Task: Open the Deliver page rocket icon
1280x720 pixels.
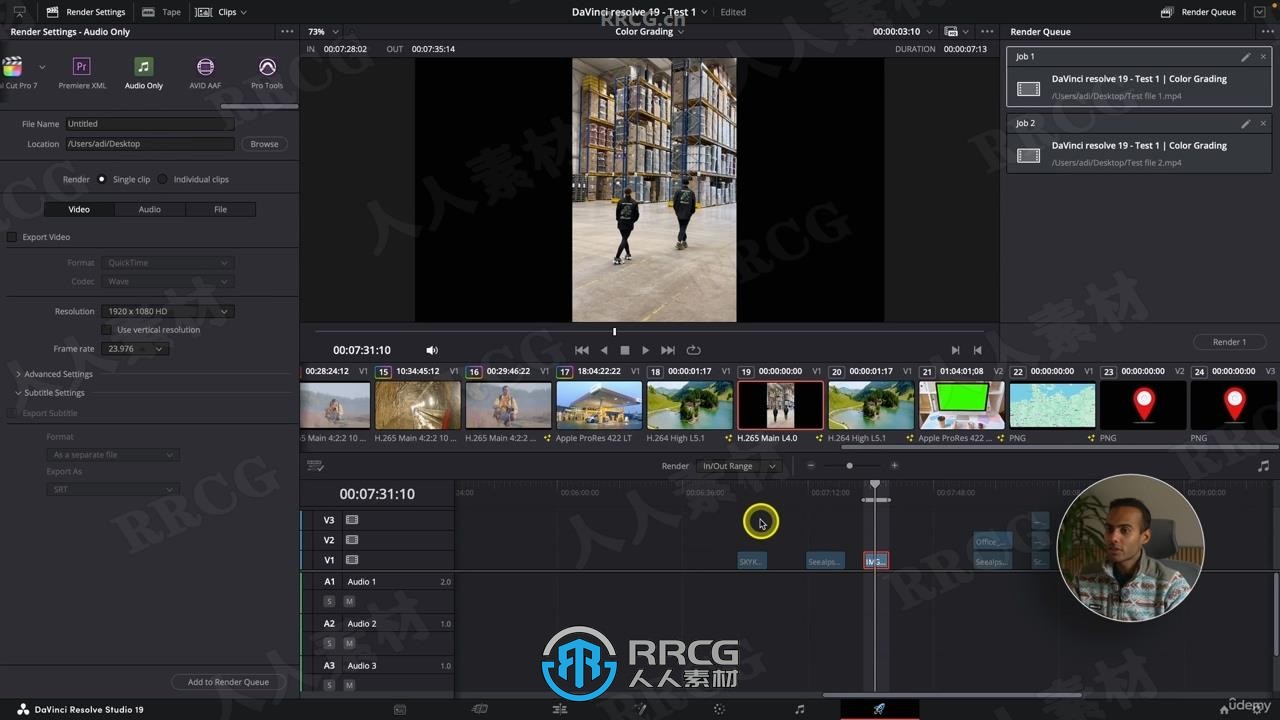Action: [879, 709]
